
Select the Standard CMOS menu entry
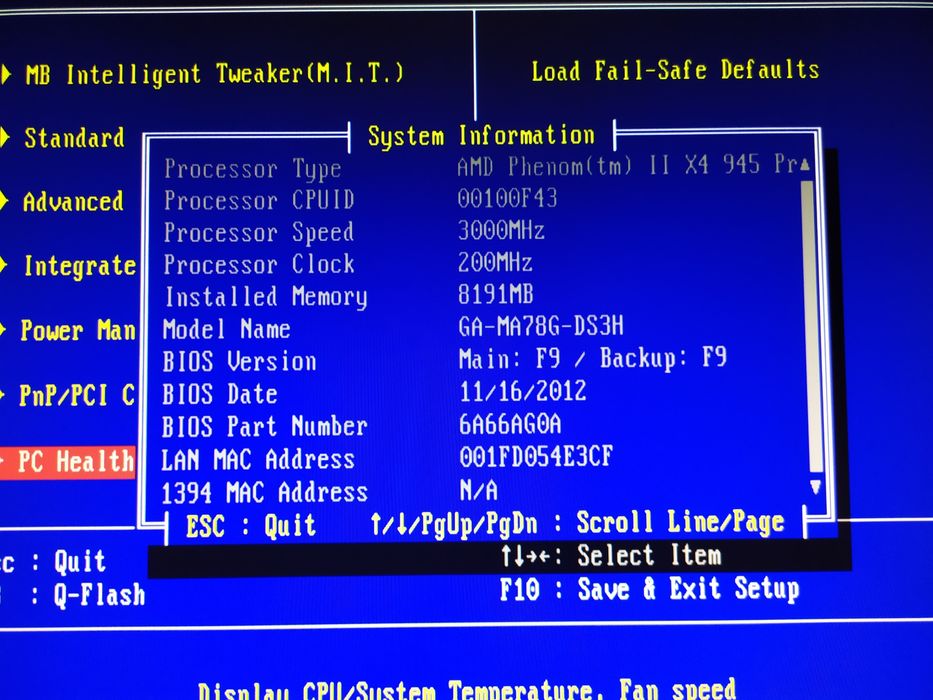point(74,138)
